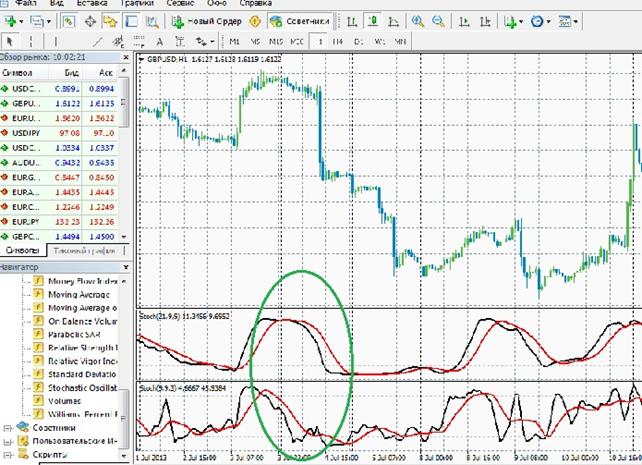The image size is (642, 465).
Task: Switch to M5 timeframe
Action: pos(255,41)
